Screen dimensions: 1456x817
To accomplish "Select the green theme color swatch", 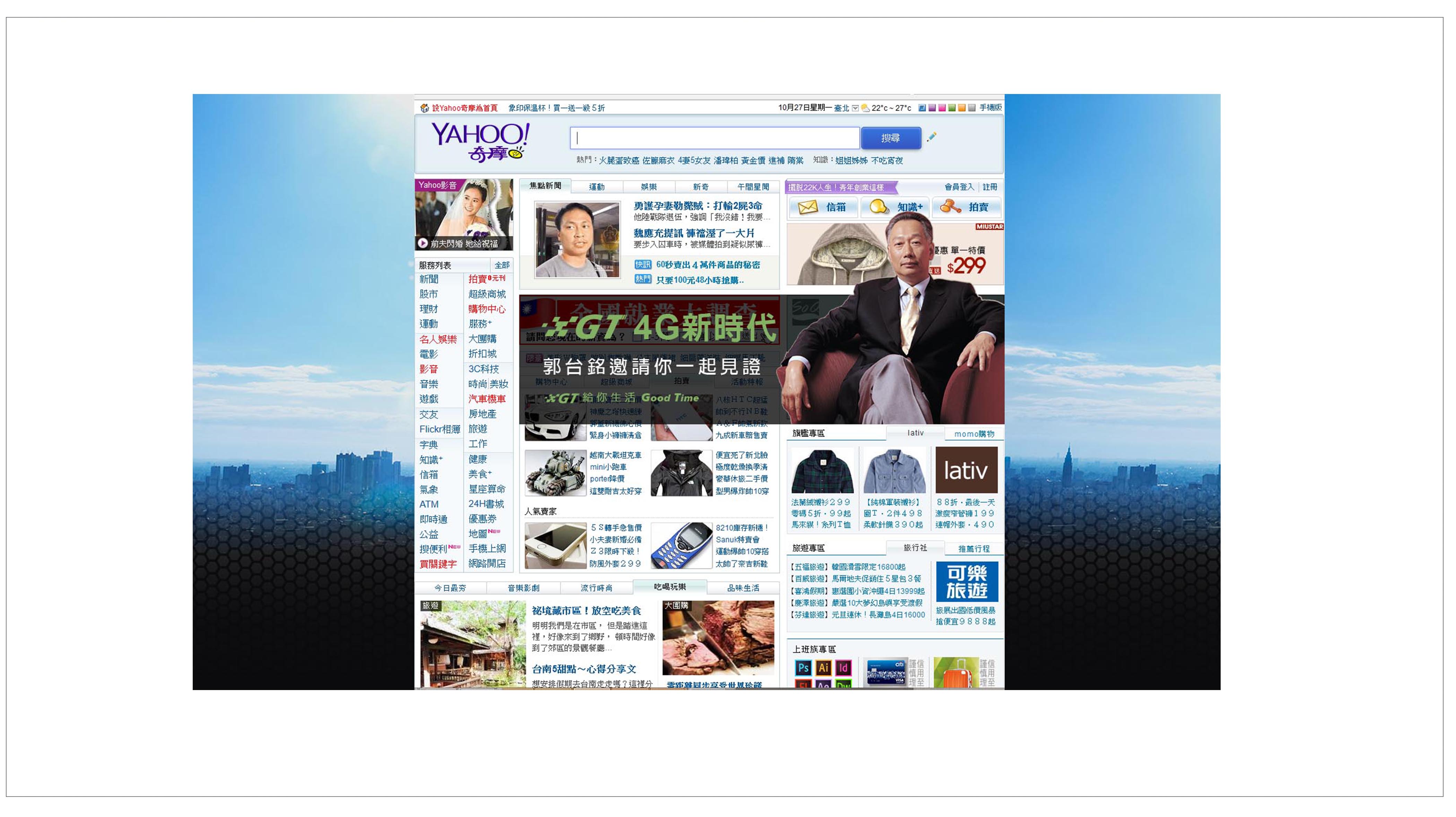I will (x=952, y=108).
